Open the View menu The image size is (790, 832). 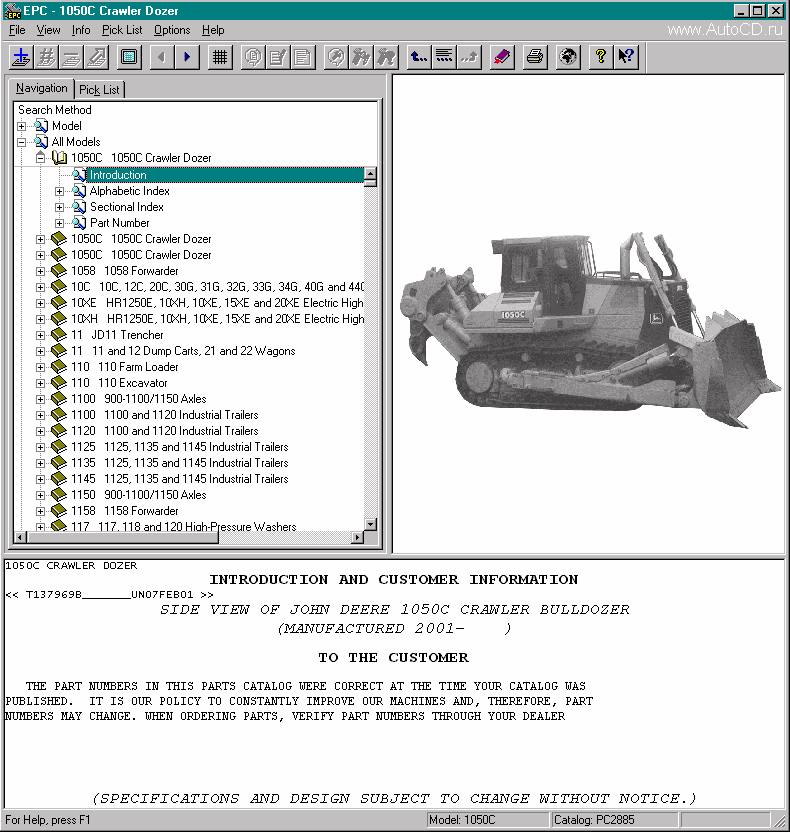click(48, 30)
